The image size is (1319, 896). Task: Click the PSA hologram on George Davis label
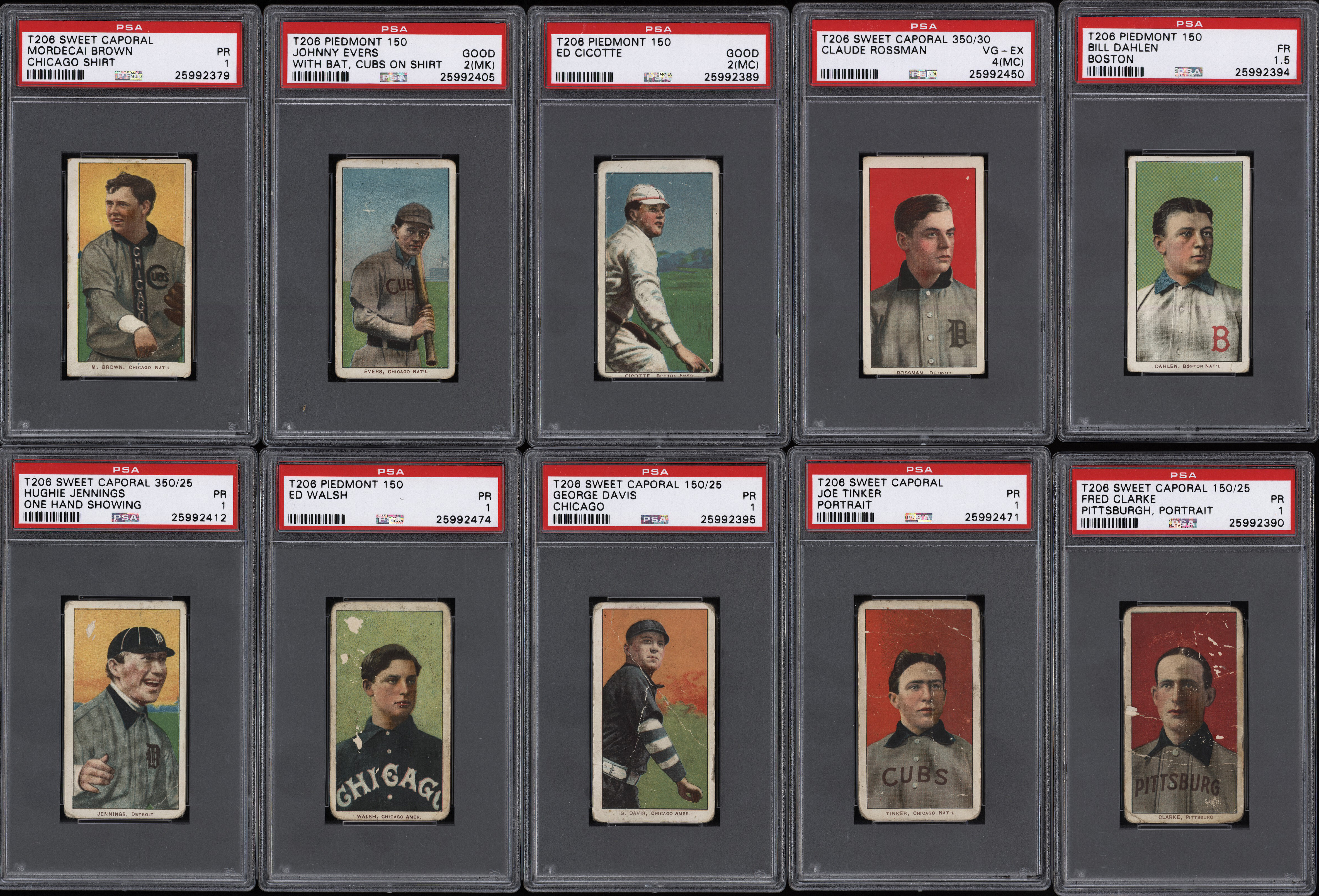pos(654,519)
